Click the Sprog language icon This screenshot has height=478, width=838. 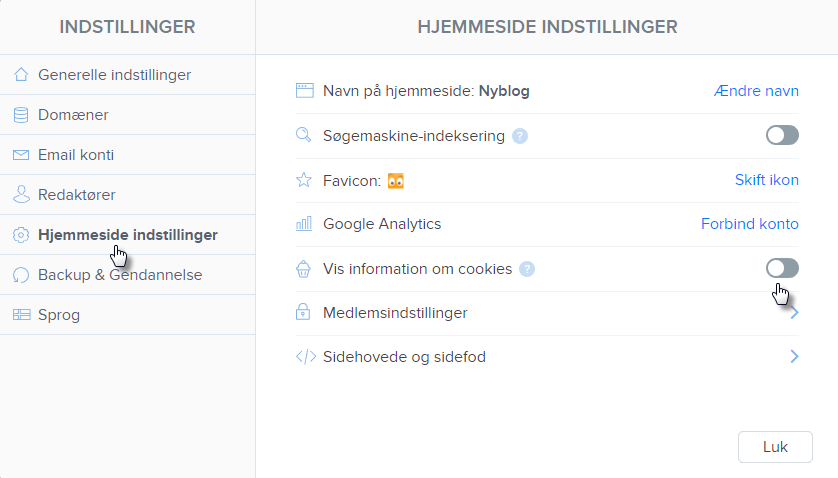pos(21,315)
